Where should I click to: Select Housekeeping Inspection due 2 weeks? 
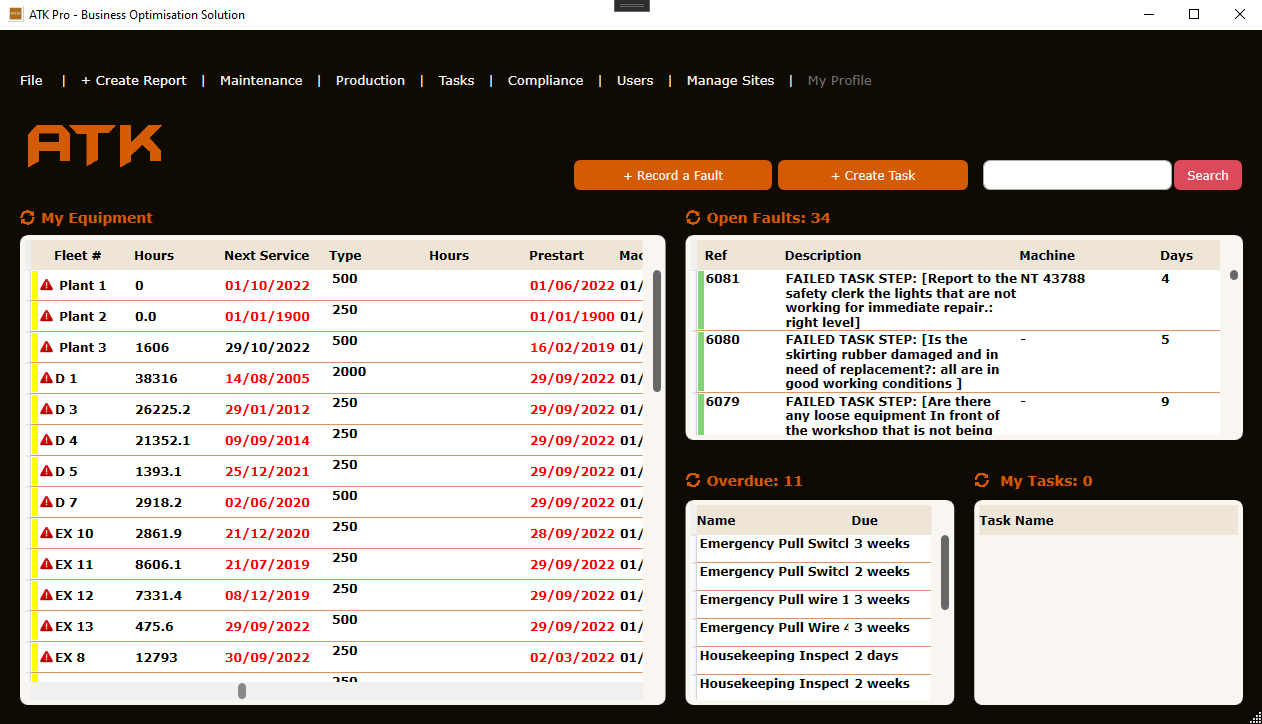click(x=813, y=684)
